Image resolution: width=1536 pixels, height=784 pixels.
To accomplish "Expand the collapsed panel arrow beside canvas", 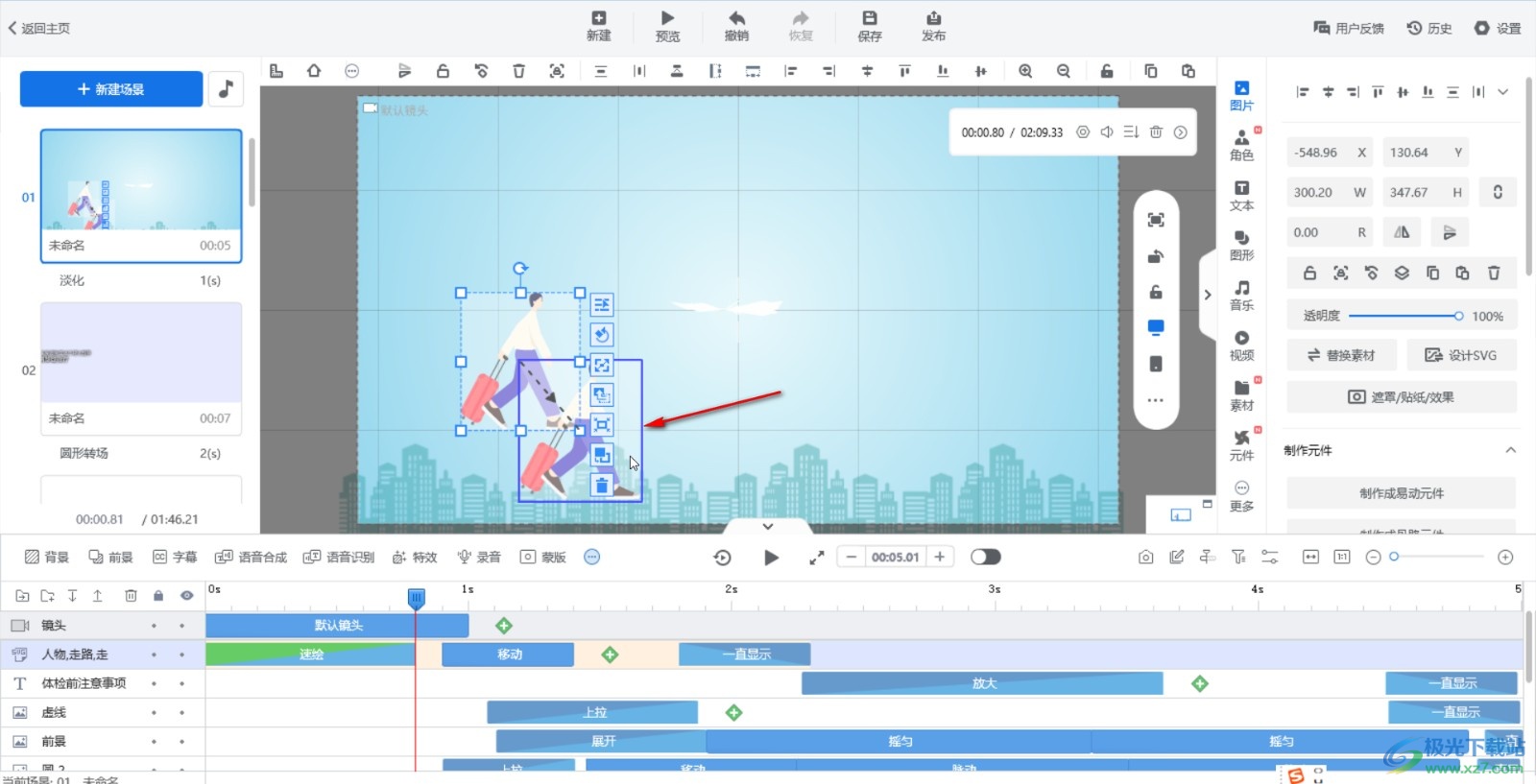I will pos(1208,295).
